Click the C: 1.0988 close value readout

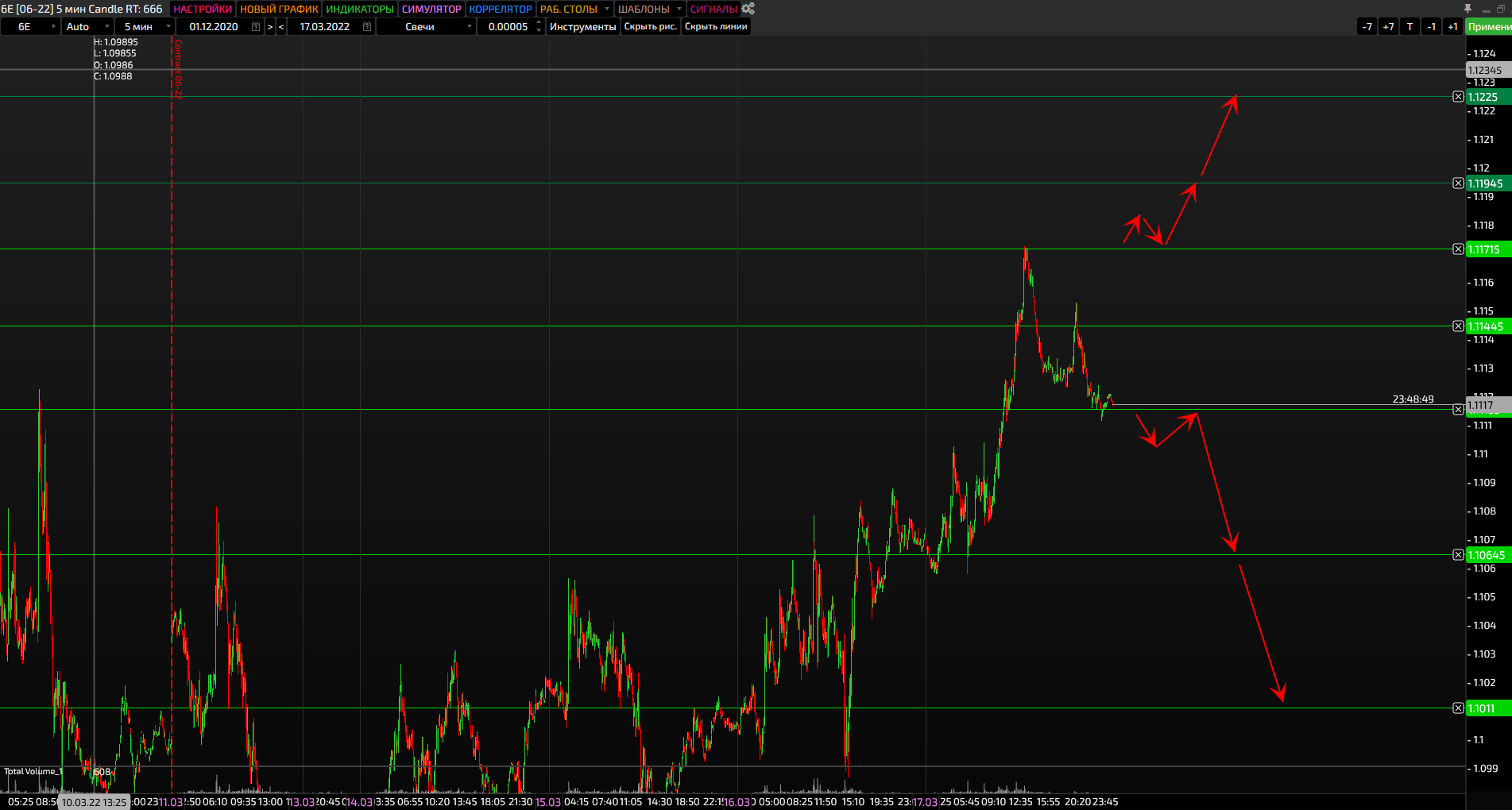tap(113, 76)
